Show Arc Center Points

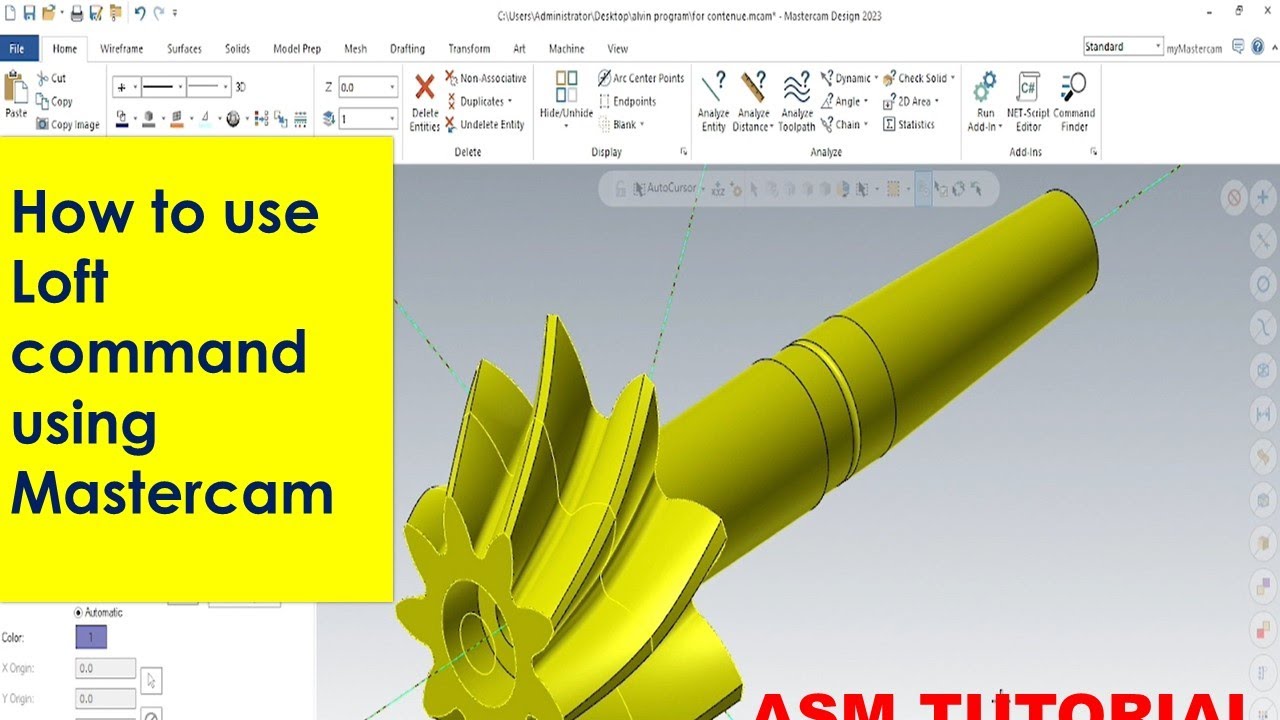[x=641, y=78]
